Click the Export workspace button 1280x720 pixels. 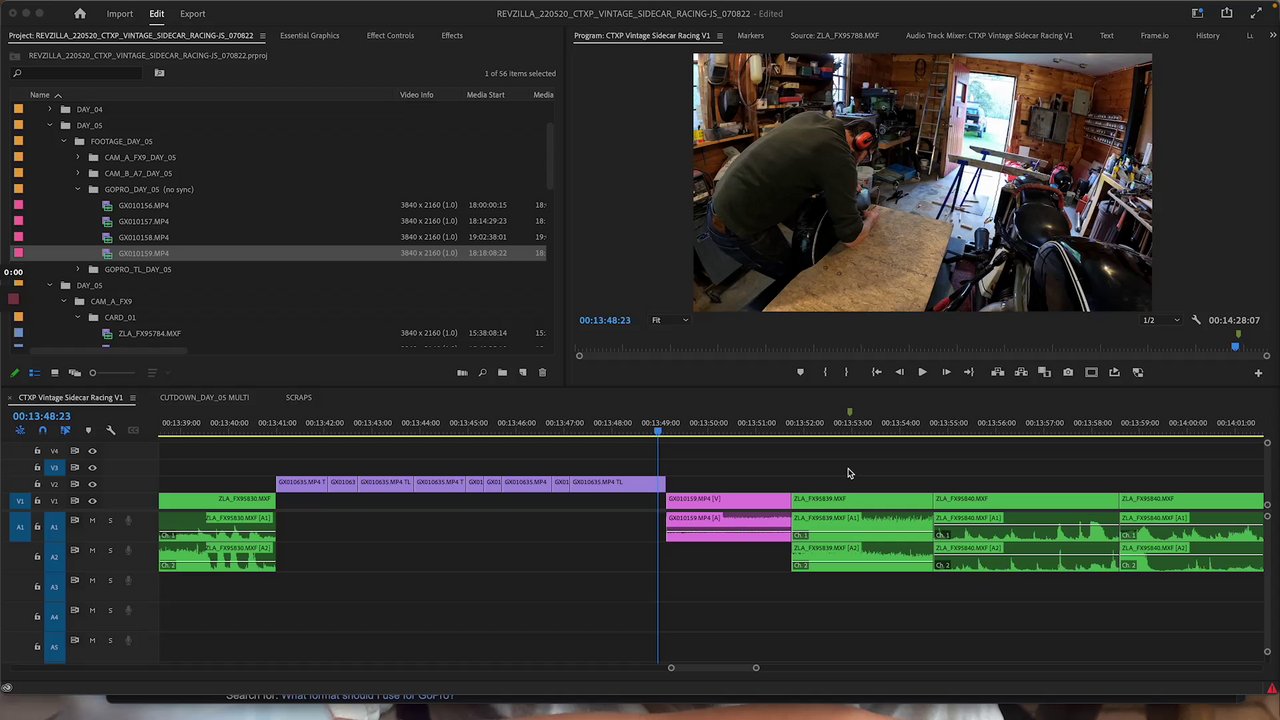(x=192, y=14)
